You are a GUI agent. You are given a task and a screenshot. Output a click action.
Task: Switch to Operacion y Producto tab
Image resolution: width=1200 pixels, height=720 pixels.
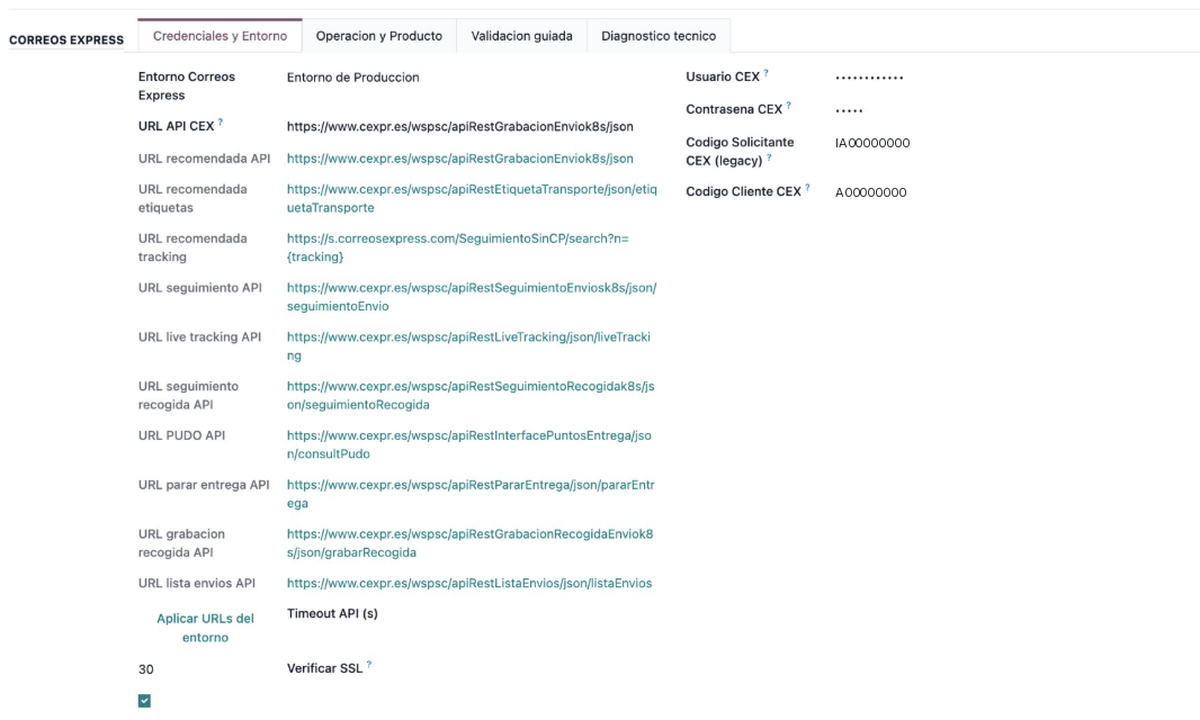pos(379,36)
